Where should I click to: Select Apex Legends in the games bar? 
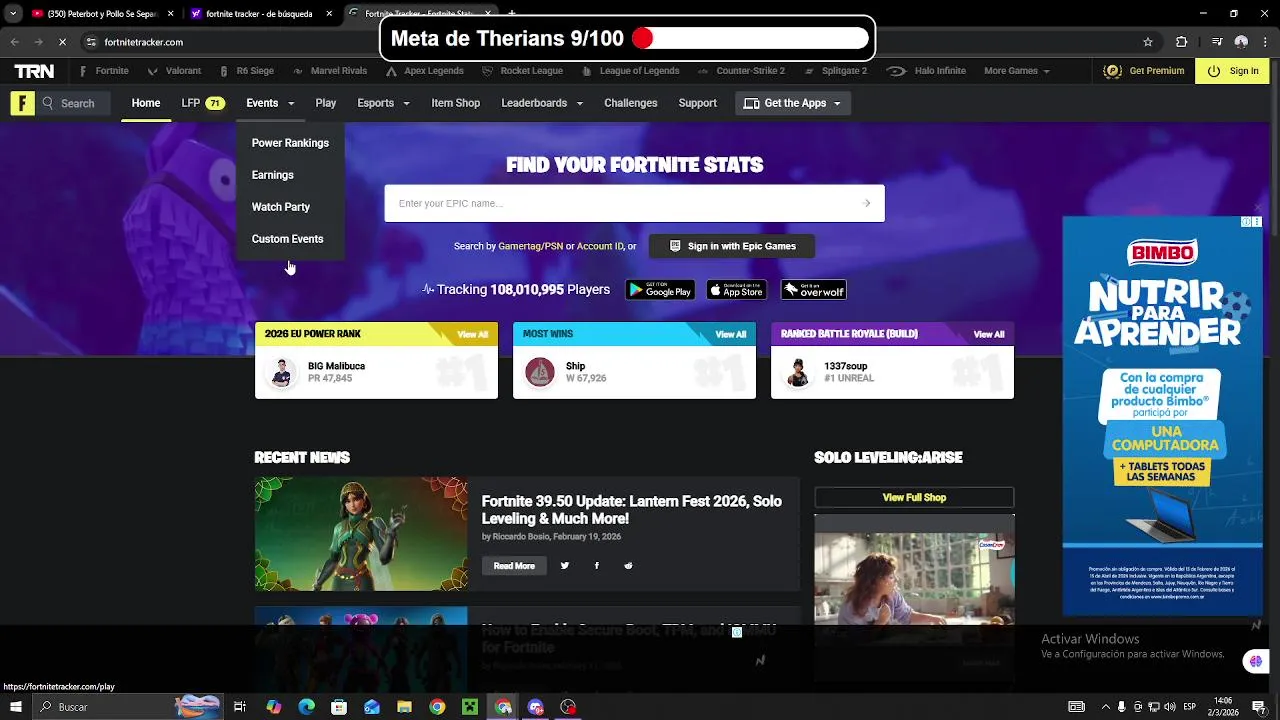pyautogui.click(x=425, y=71)
